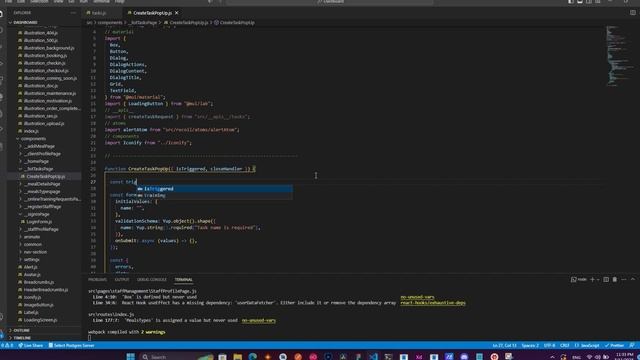Click the editor minimap

point(620,56)
